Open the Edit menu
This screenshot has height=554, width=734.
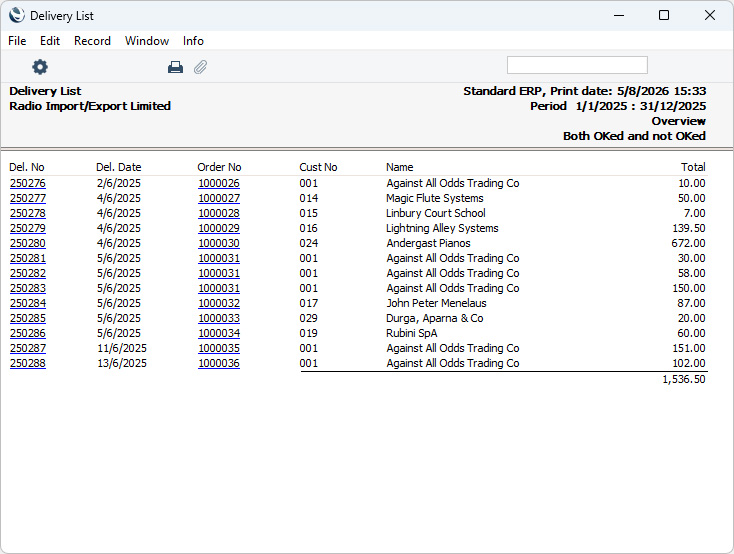50,41
